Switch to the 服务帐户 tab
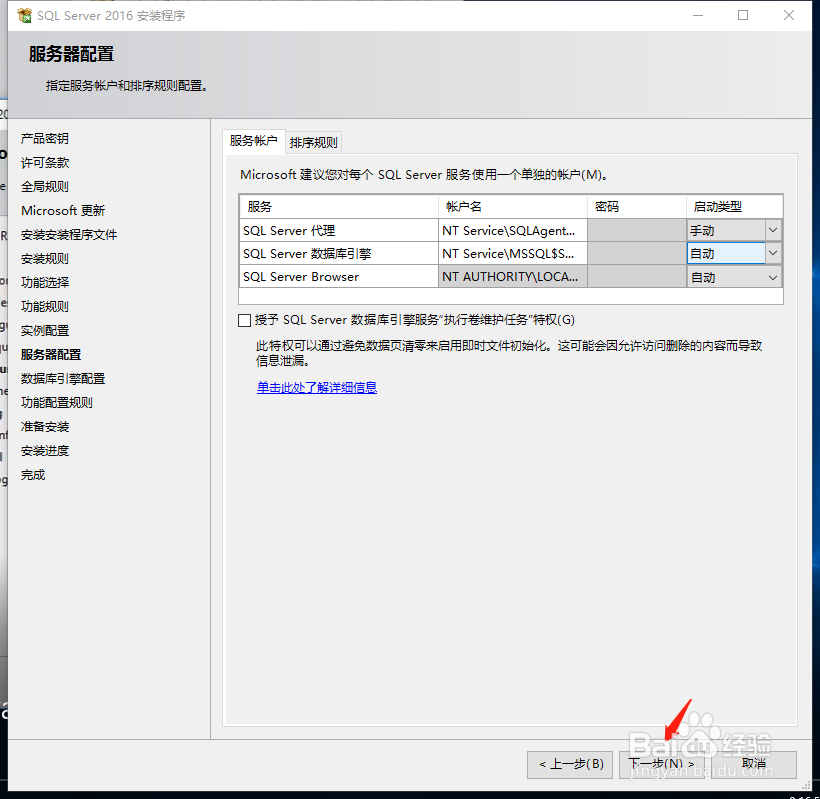The width and height of the screenshot is (820, 799). 254,141
